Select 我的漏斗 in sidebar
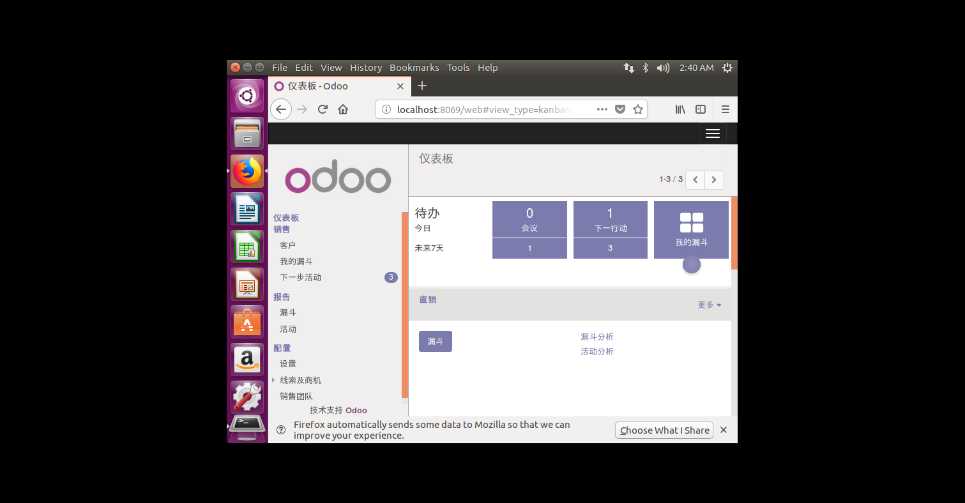 click(296, 261)
